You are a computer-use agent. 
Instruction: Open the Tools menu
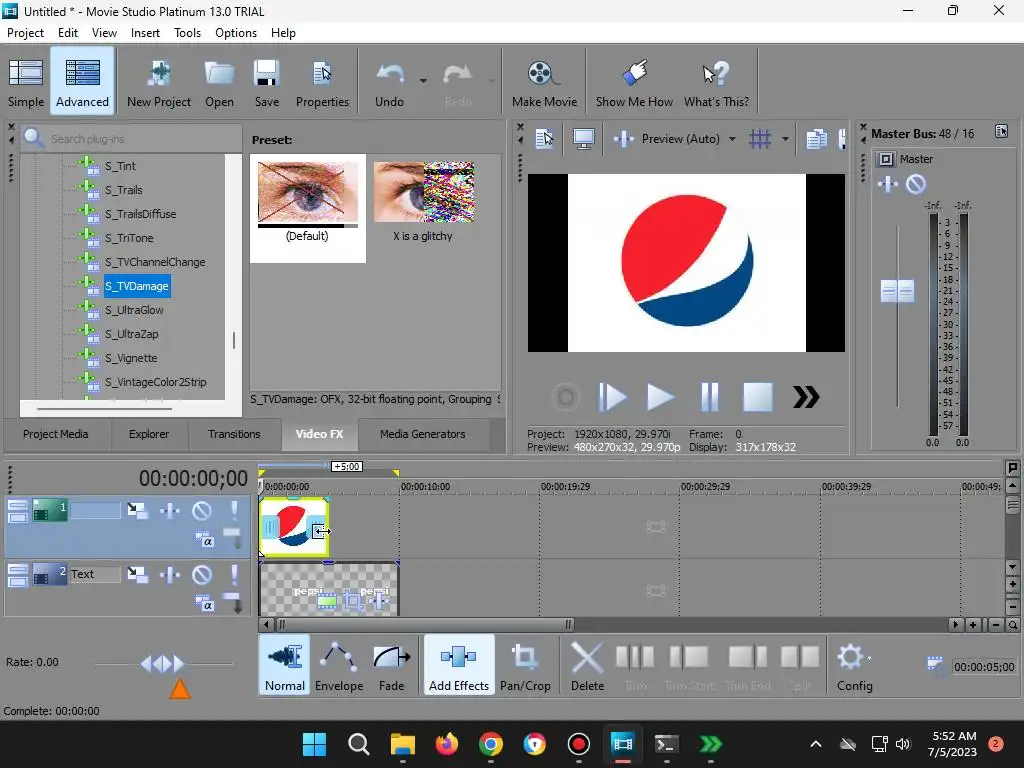pos(187,33)
